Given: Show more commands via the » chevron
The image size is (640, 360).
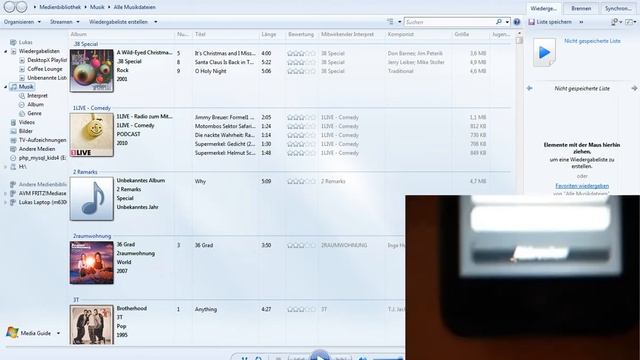Looking at the screenshot, I should tap(581, 22).
